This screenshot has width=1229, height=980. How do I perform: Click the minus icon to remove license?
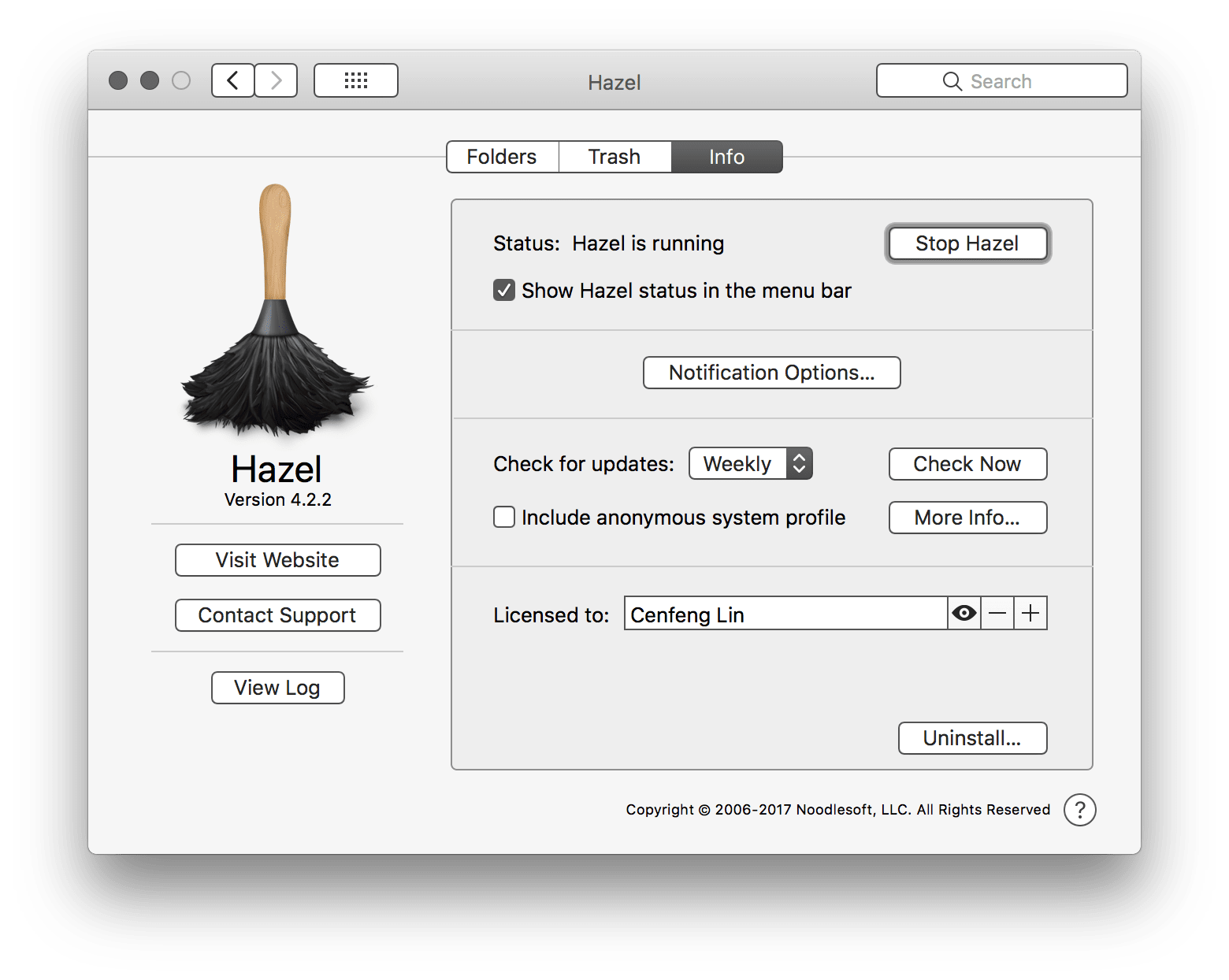pos(997,613)
